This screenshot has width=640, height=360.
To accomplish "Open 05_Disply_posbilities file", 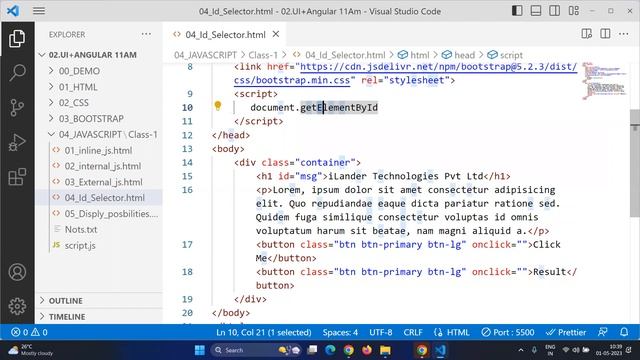I will [x=98, y=214].
